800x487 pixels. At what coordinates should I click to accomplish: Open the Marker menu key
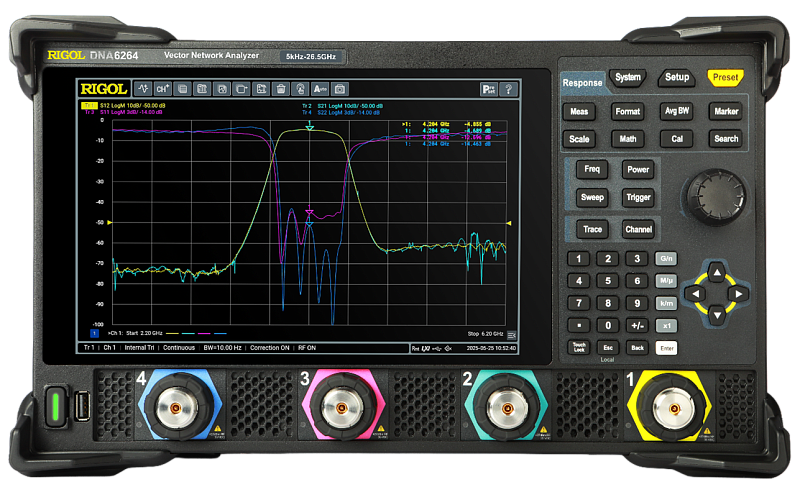click(x=725, y=112)
